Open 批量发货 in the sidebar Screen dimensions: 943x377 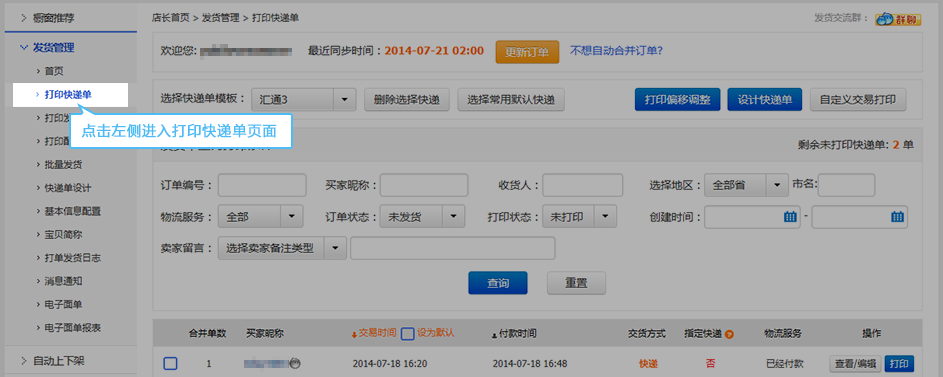63,164
